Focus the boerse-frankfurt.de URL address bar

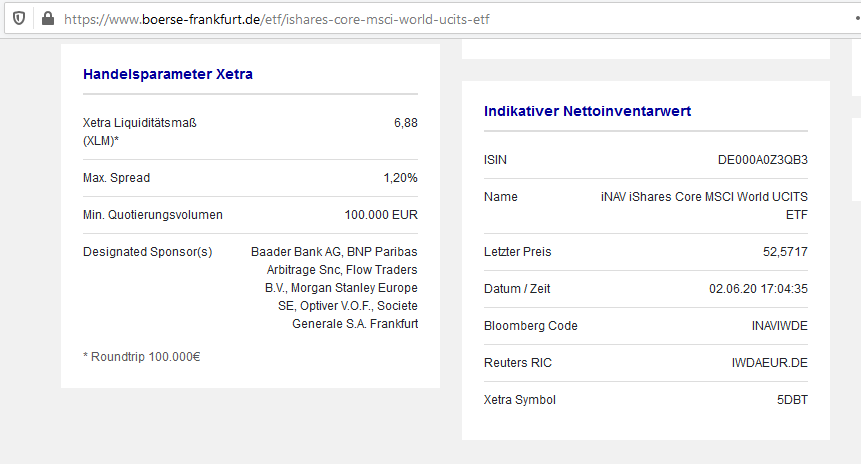tap(400, 19)
